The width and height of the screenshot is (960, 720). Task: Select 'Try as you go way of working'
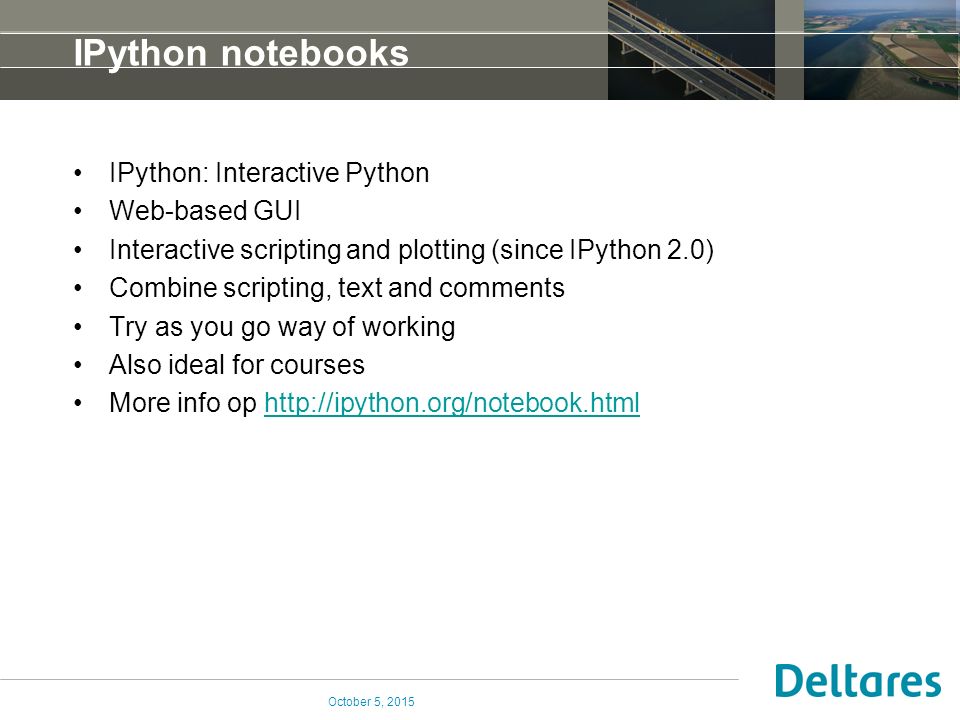282,327
